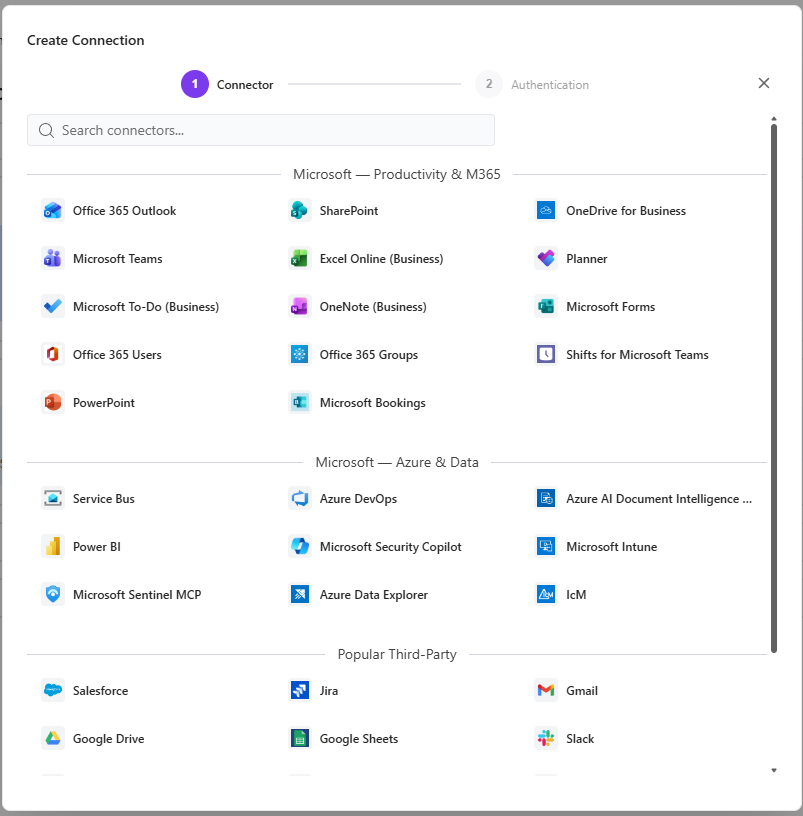Pick the Microsoft Sentinel MCP icon
This screenshot has width=803, height=816.
[x=53, y=594]
